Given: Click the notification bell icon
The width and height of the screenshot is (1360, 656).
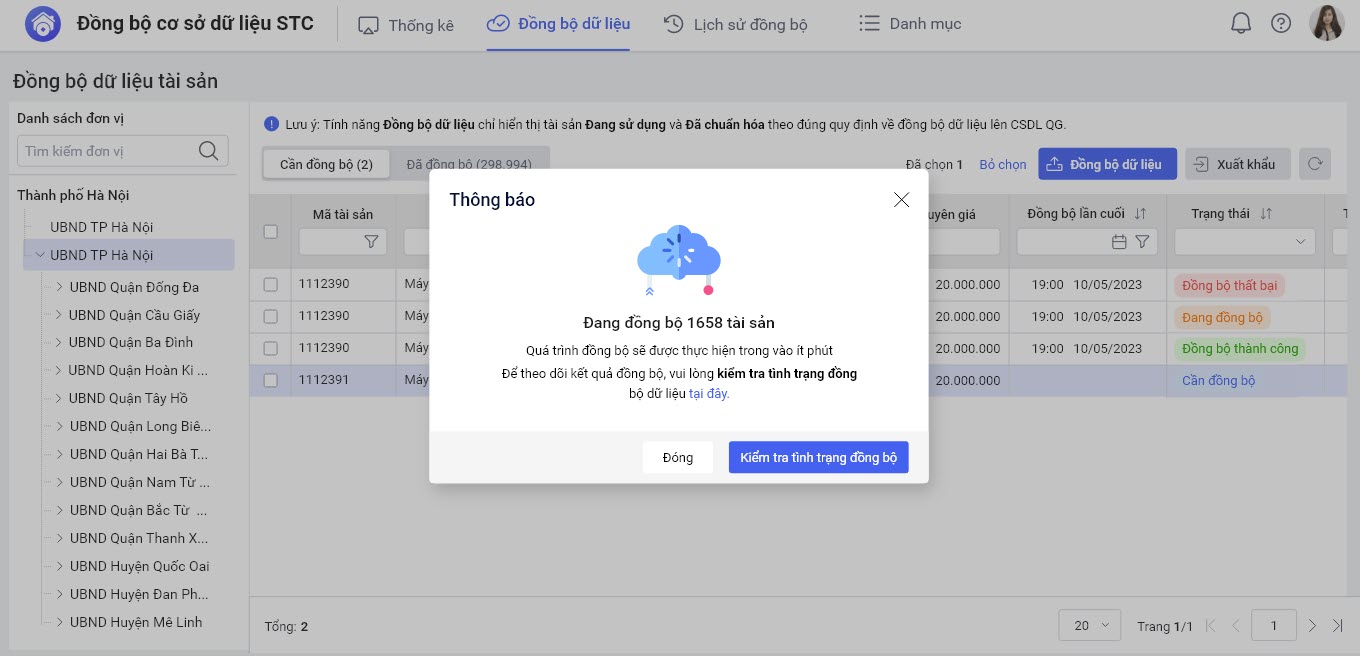Looking at the screenshot, I should 1241,24.
